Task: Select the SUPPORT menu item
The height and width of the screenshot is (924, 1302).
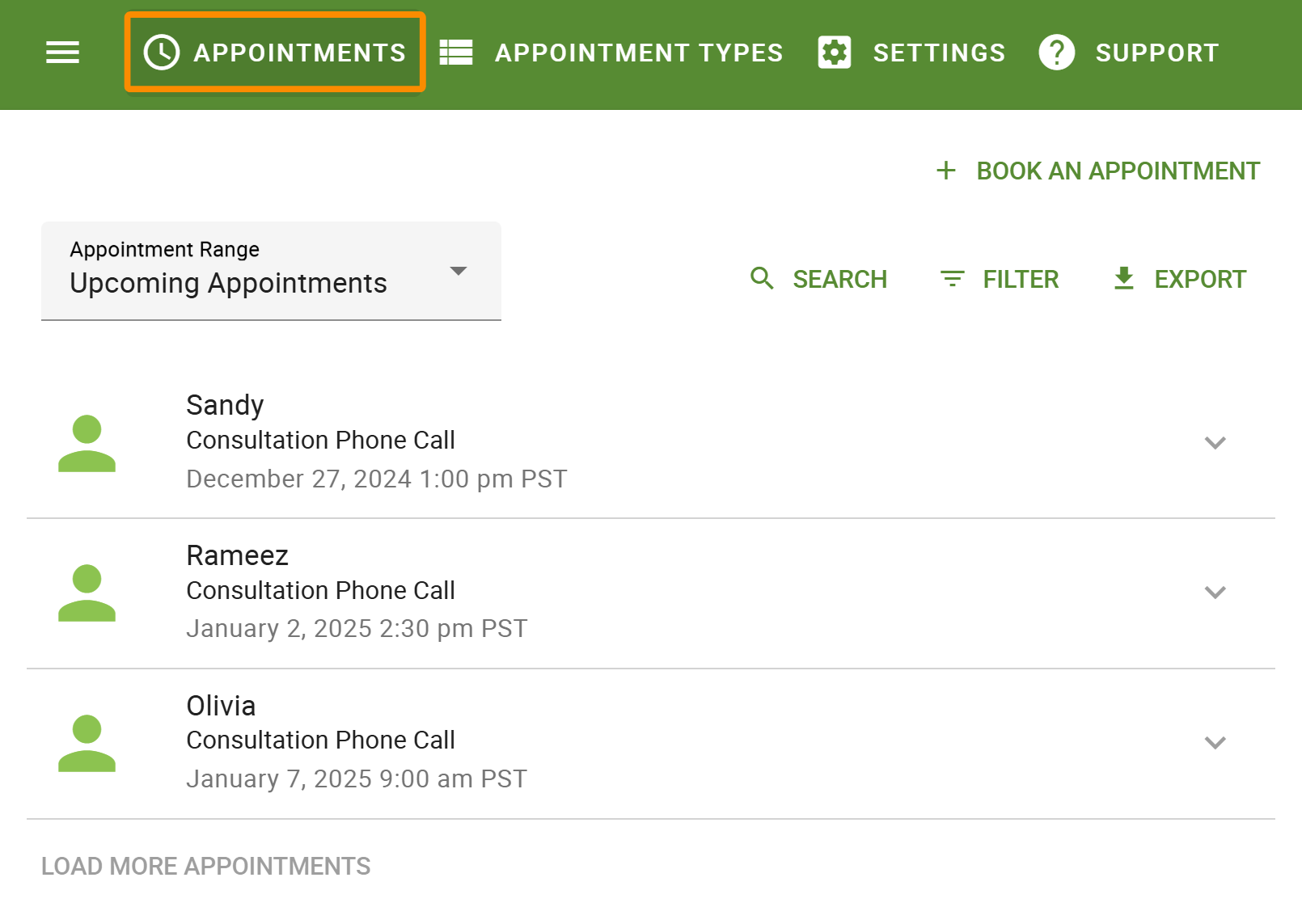Action: [1157, 52]
